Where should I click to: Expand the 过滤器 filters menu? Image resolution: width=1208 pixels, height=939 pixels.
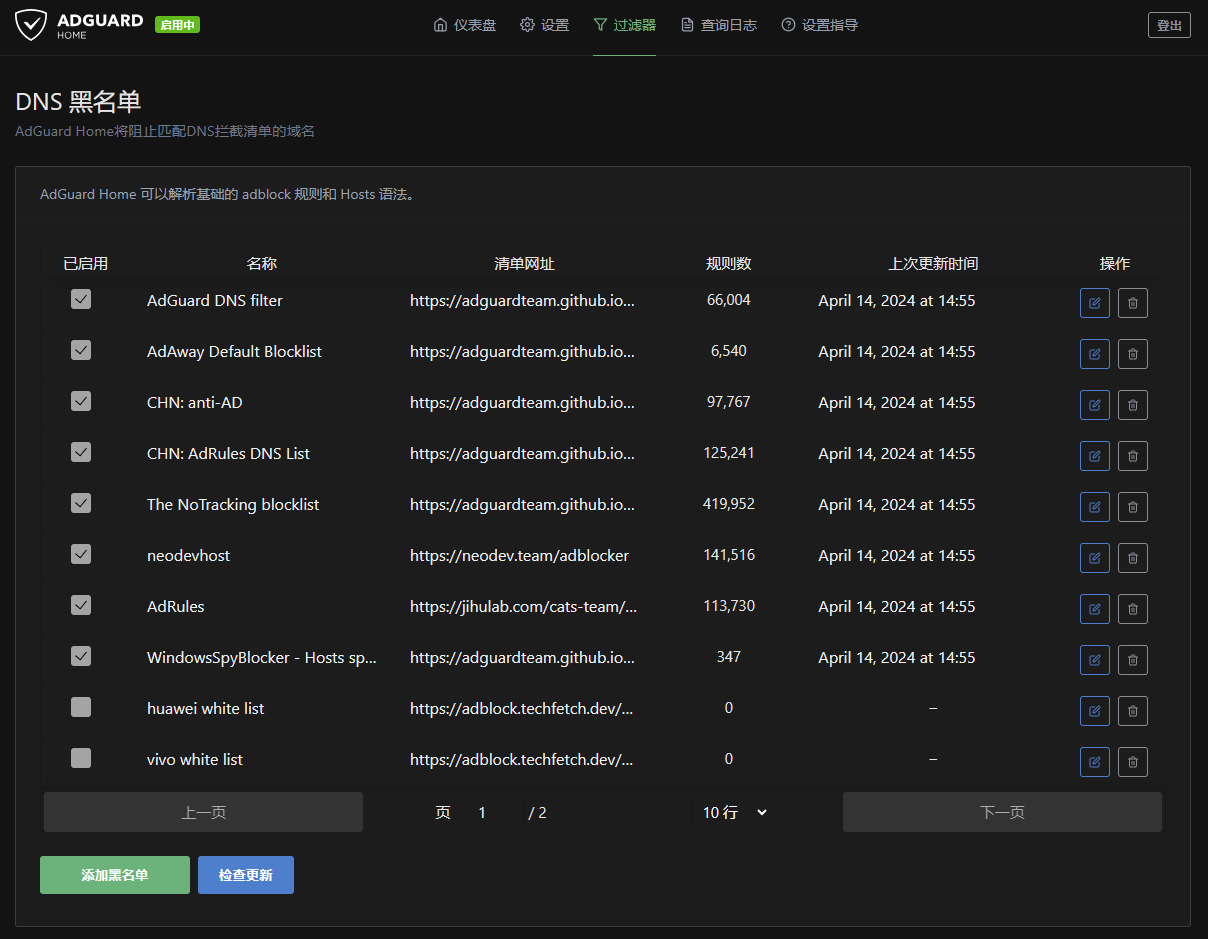coord(624,25)
